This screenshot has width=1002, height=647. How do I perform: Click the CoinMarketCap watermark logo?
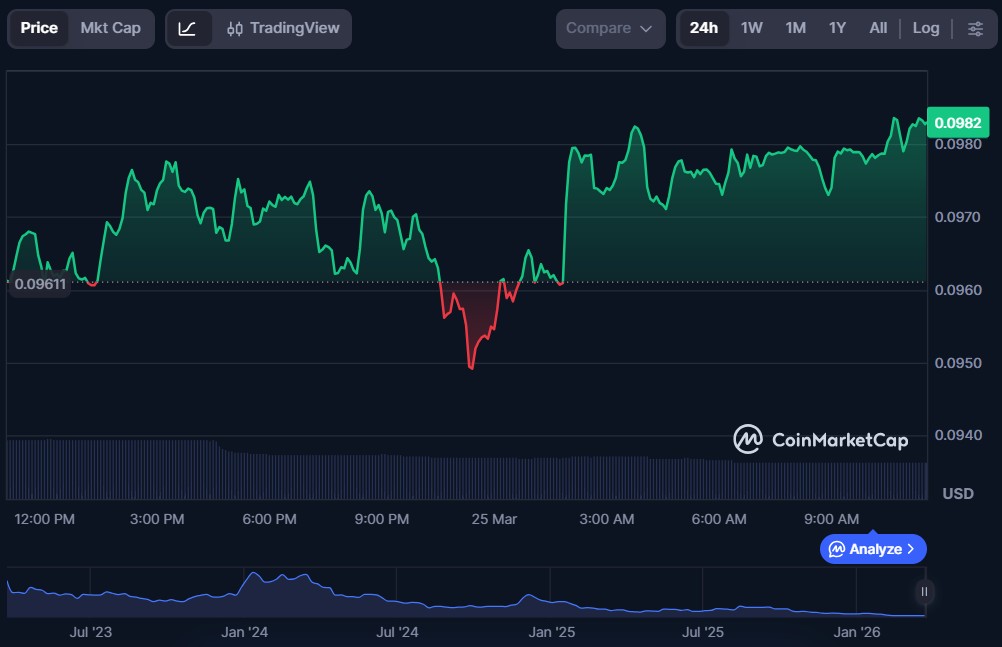747,440
